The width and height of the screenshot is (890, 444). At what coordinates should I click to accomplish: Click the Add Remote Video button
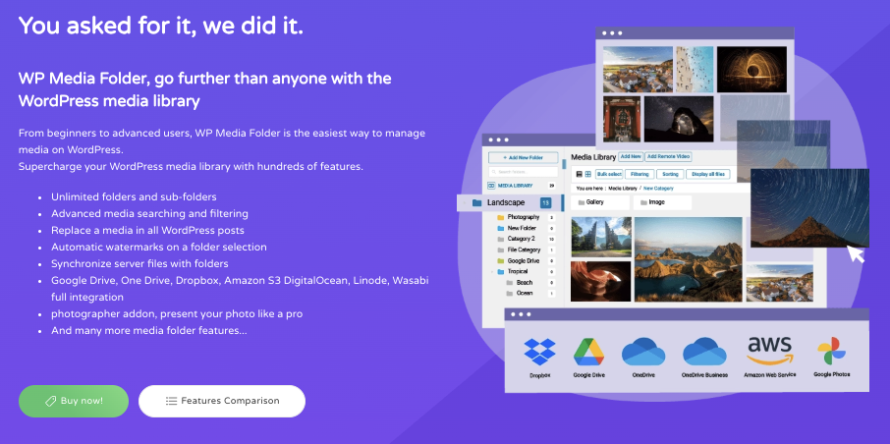tap(668, 157)
